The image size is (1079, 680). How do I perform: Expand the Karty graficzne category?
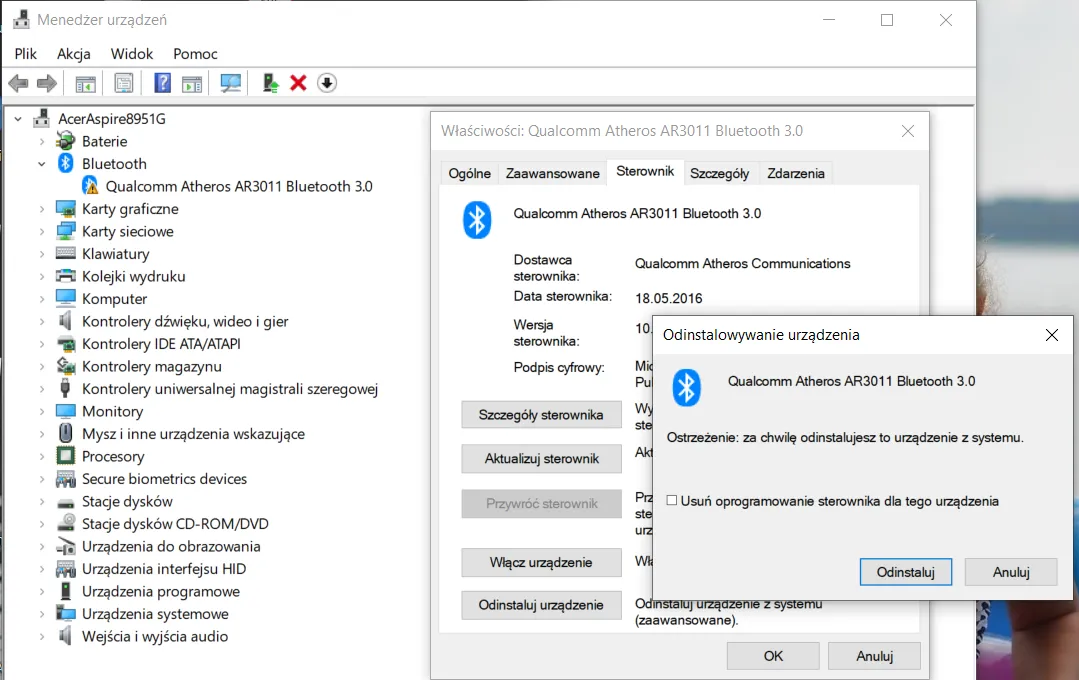[42, 209]
